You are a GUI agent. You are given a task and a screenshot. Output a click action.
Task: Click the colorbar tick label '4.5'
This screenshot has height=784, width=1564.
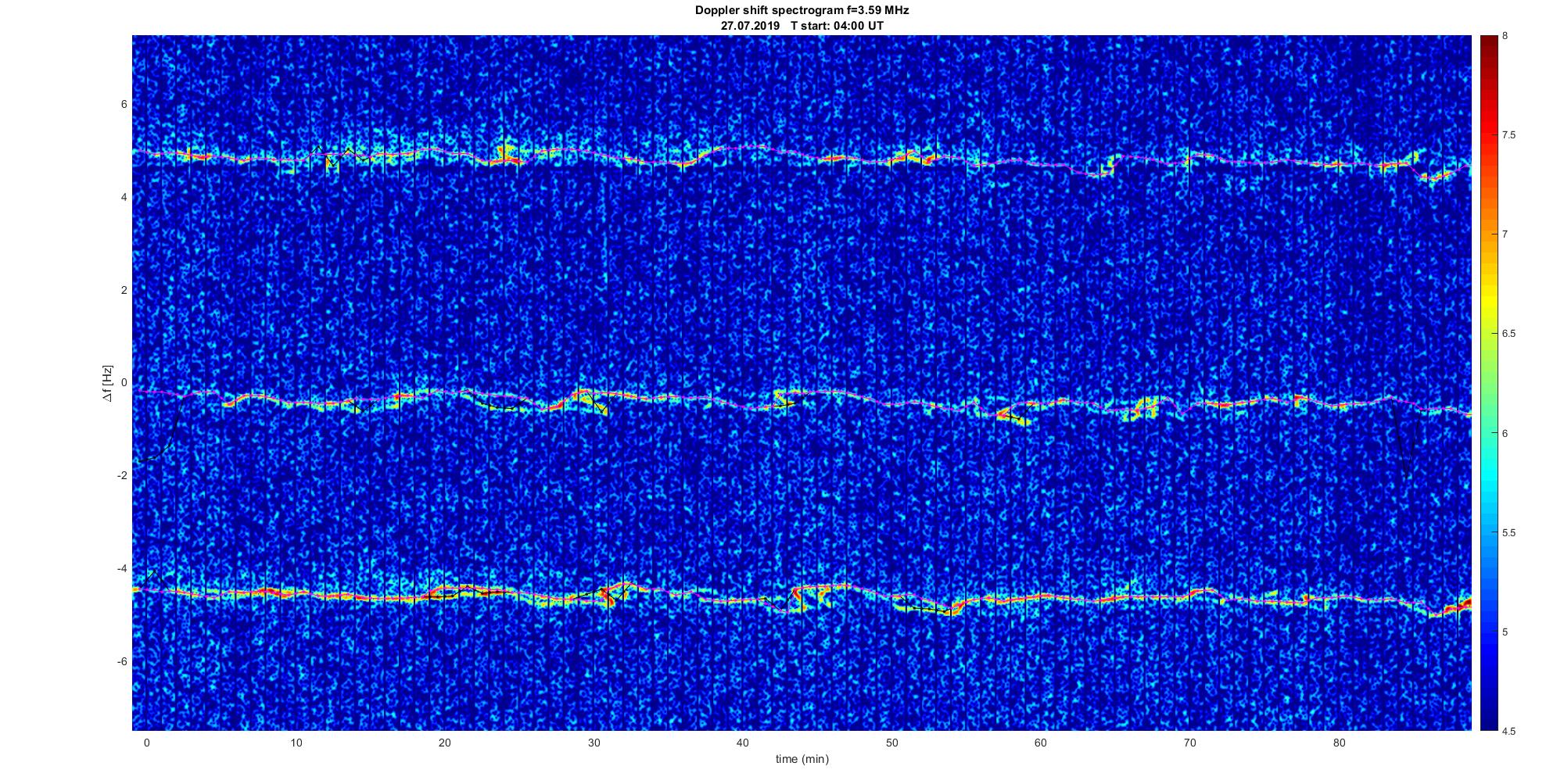pyautogui.click(x=1508, y=732)
